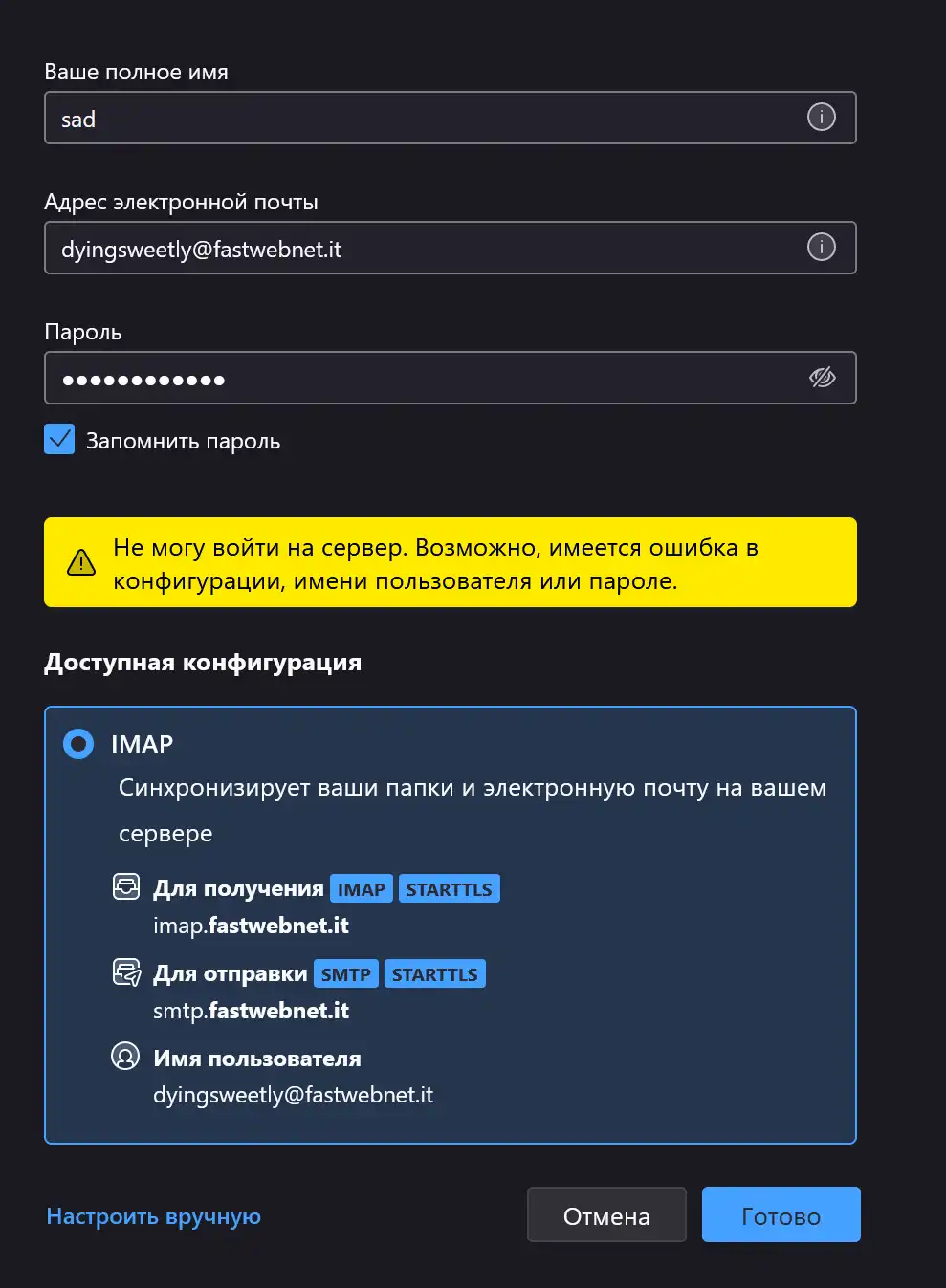946x1288 pixels.
Task: Click the info icon in full name field
Action: click(821, 117)
